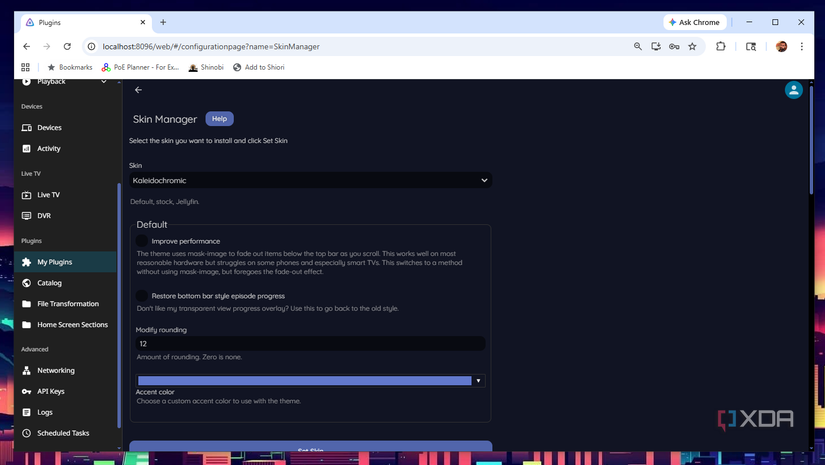
Task: Open a new browser tab
Action: [163, 22]
